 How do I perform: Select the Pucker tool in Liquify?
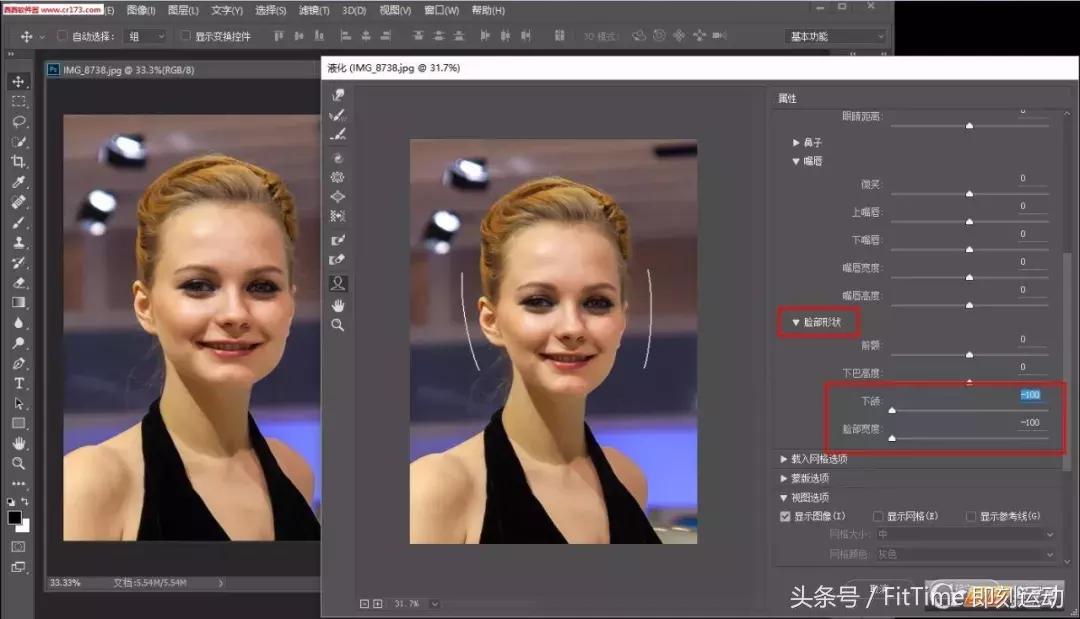coord(338,177)
